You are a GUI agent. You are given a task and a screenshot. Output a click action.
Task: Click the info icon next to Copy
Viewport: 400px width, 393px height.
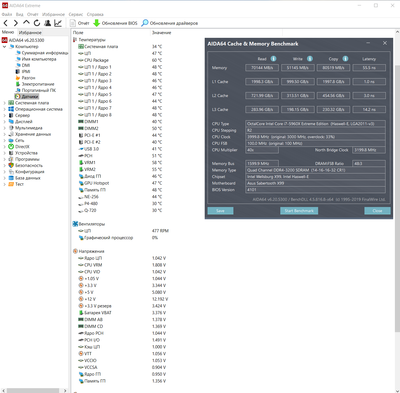pos(345,59)
